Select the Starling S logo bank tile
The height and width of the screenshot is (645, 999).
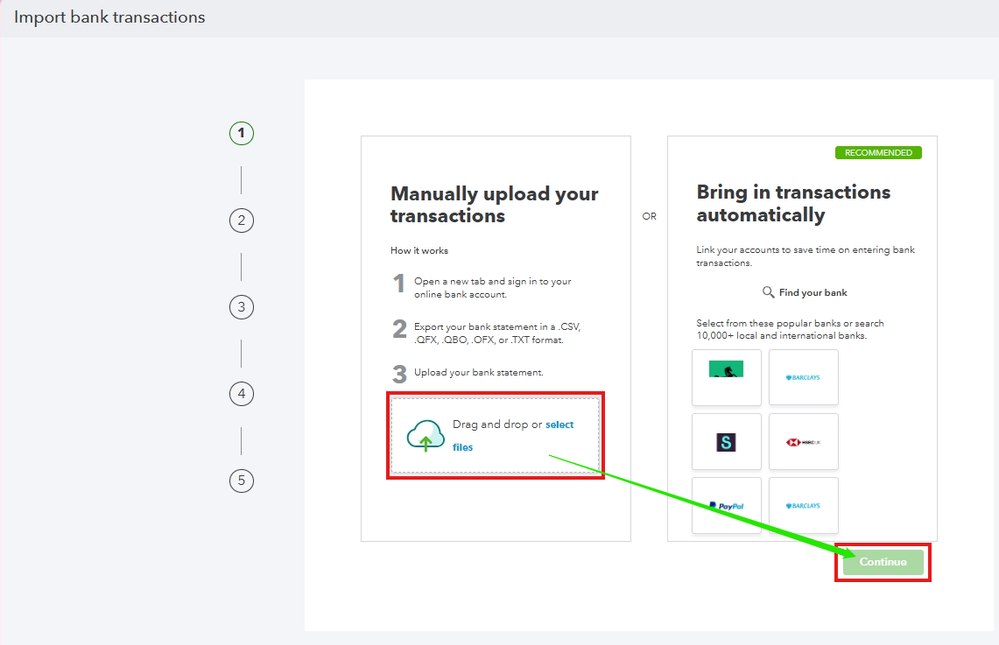pyautogui.click(x=726, y=442)
